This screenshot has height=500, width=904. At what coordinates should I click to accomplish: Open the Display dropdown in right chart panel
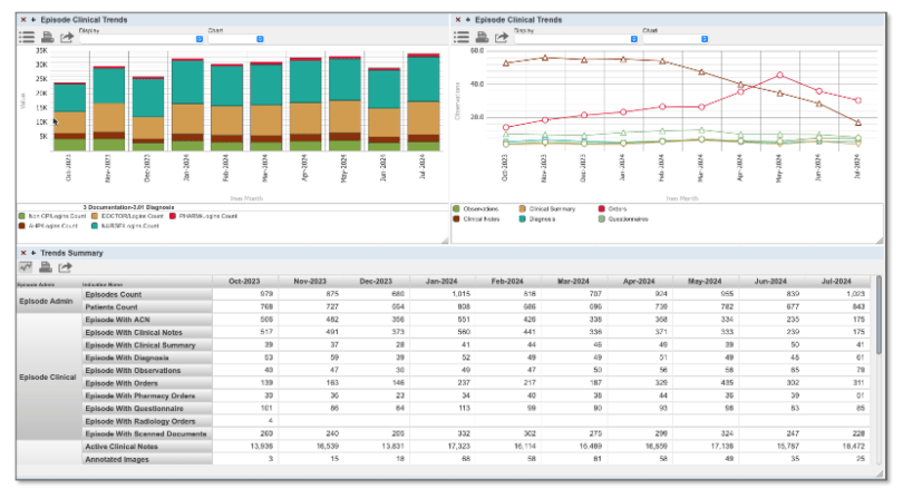(576, 39)
